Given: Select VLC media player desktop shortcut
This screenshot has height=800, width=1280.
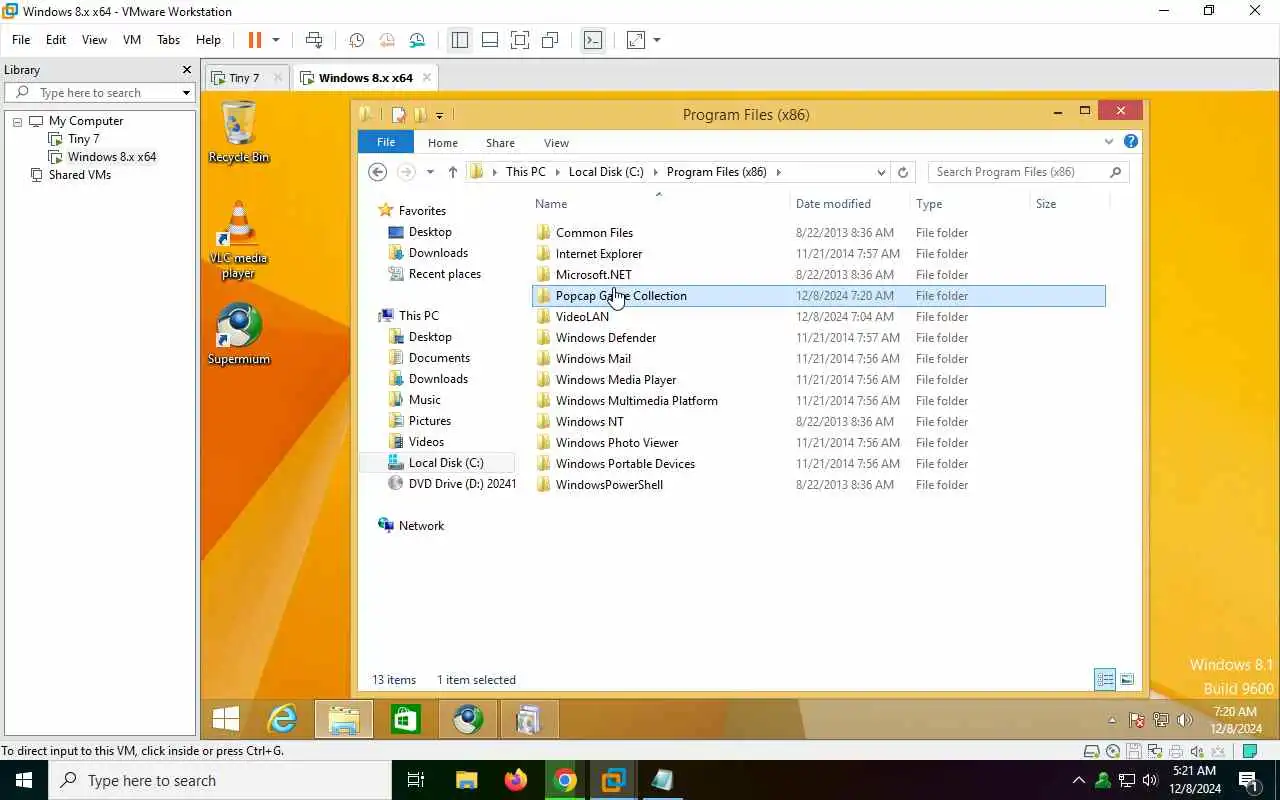Looking at the screenshot, I should click(x=238, y=240).
